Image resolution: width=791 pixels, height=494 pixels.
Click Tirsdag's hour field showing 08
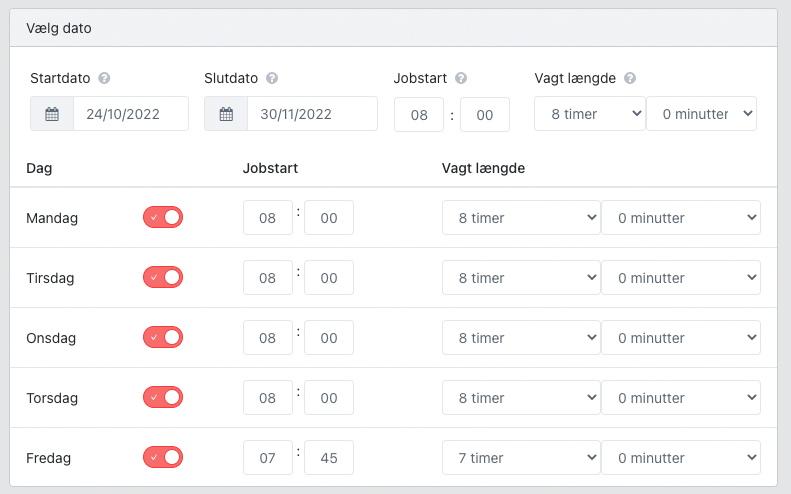268,278
